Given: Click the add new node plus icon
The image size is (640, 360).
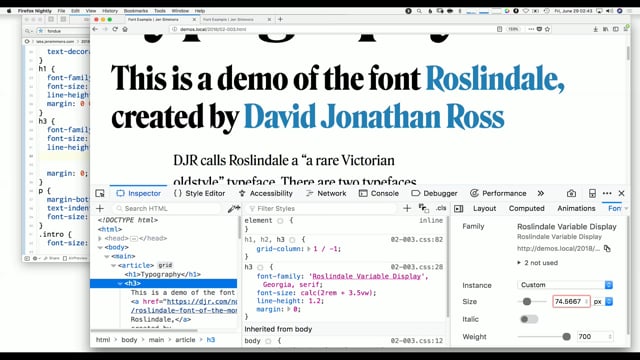Looking at the screenshot, I should click(100, 209).
